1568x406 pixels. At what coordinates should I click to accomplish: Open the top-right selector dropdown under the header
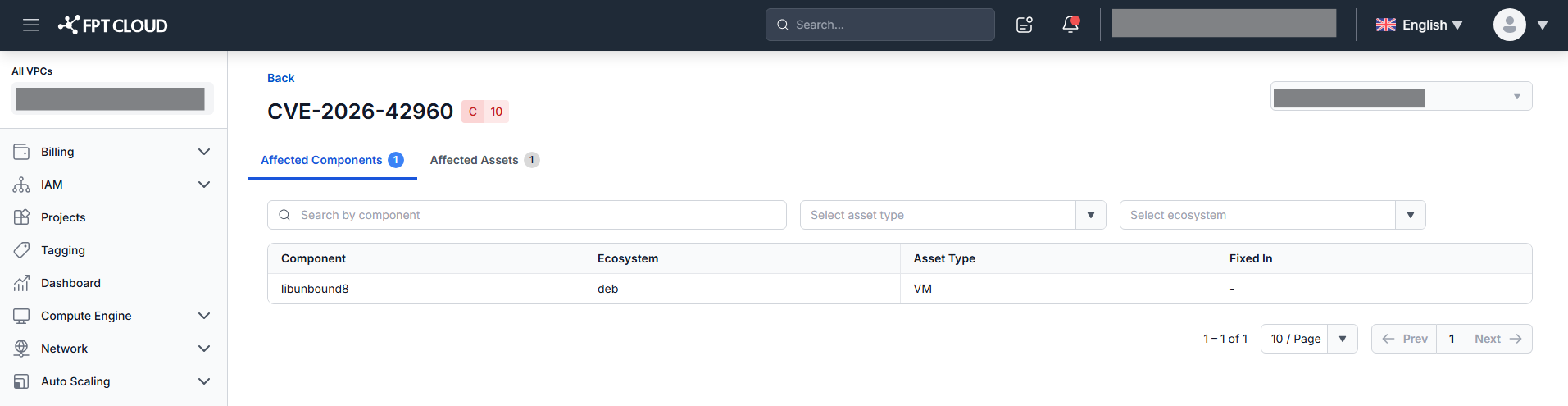(1402, 96)
